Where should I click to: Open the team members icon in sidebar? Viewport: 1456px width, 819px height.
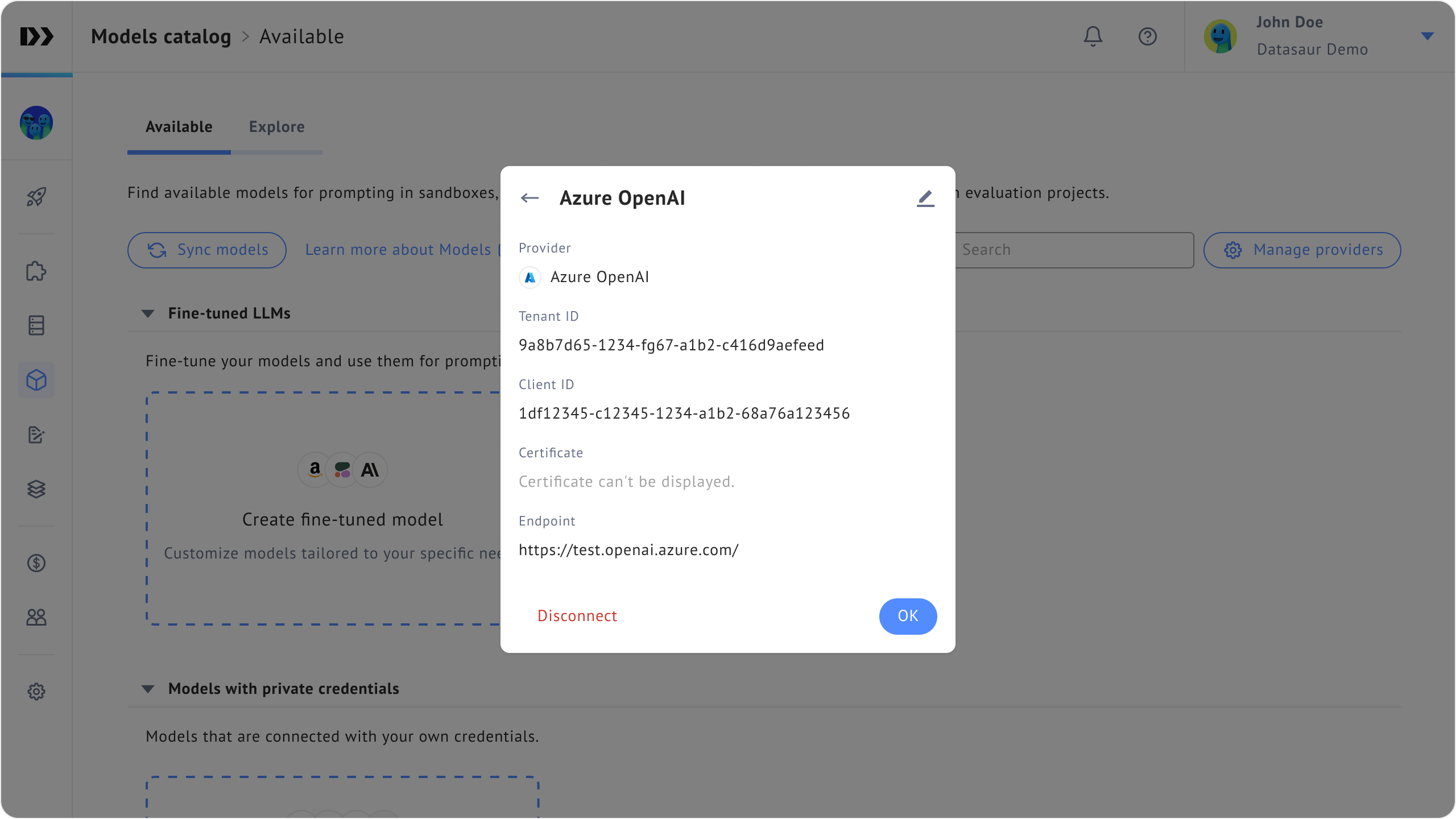36,618
